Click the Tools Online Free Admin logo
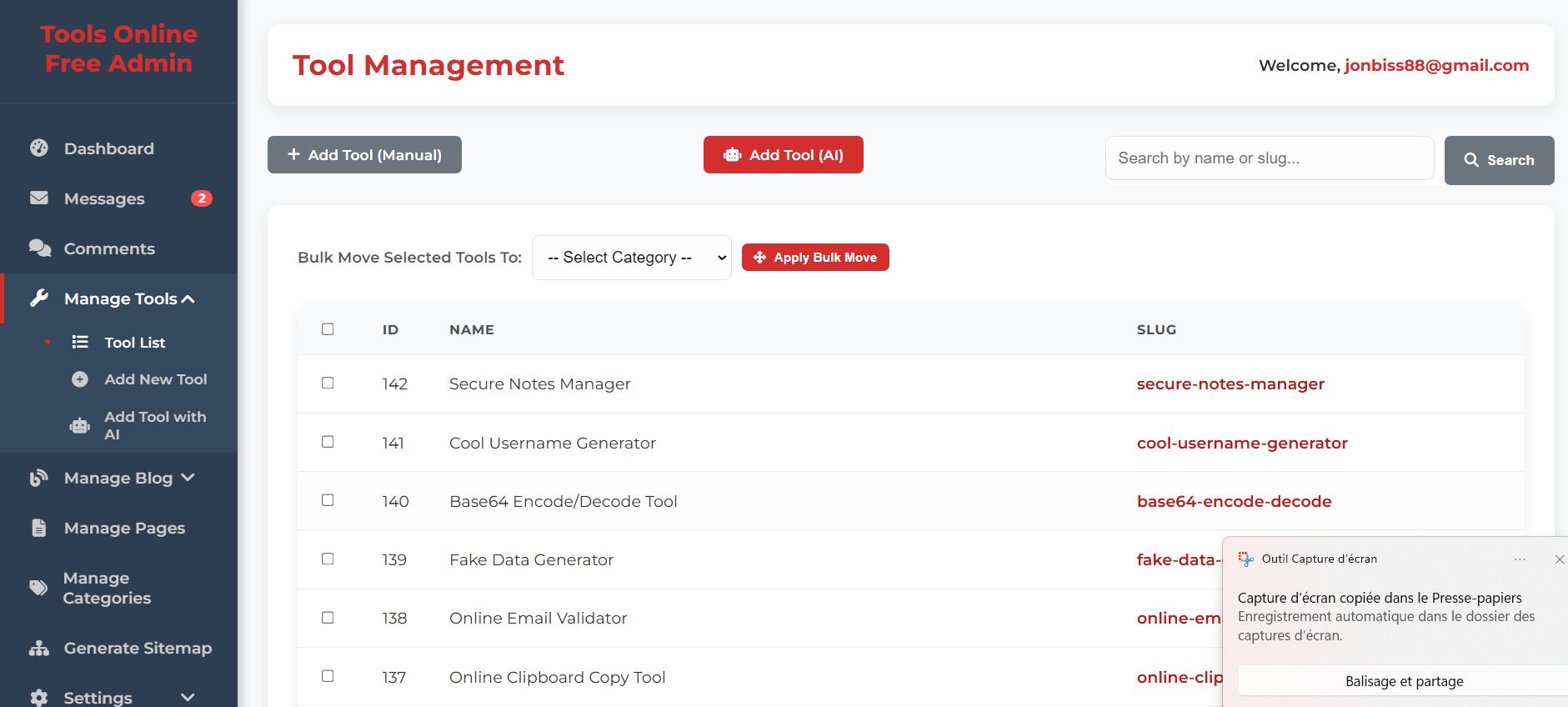Screen dimensions: 1568x707 [118, 48]
